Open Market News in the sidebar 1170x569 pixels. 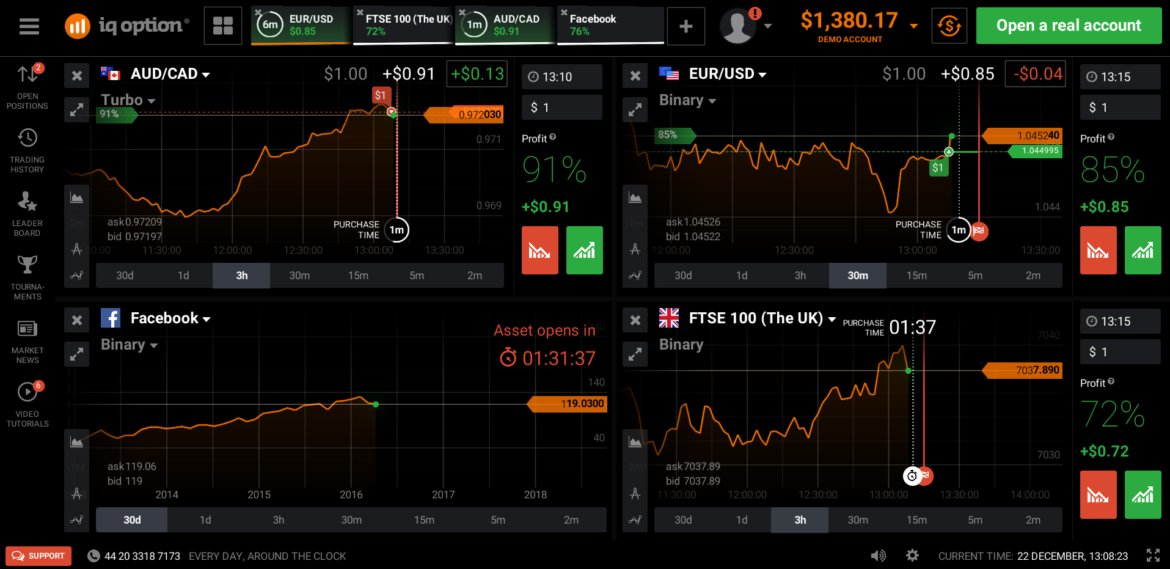pos(28,342)
